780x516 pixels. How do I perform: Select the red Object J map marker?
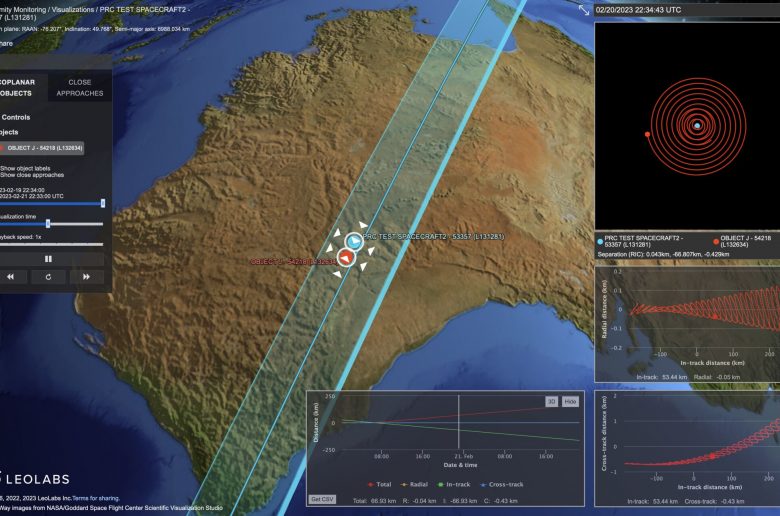pos(344,258)
